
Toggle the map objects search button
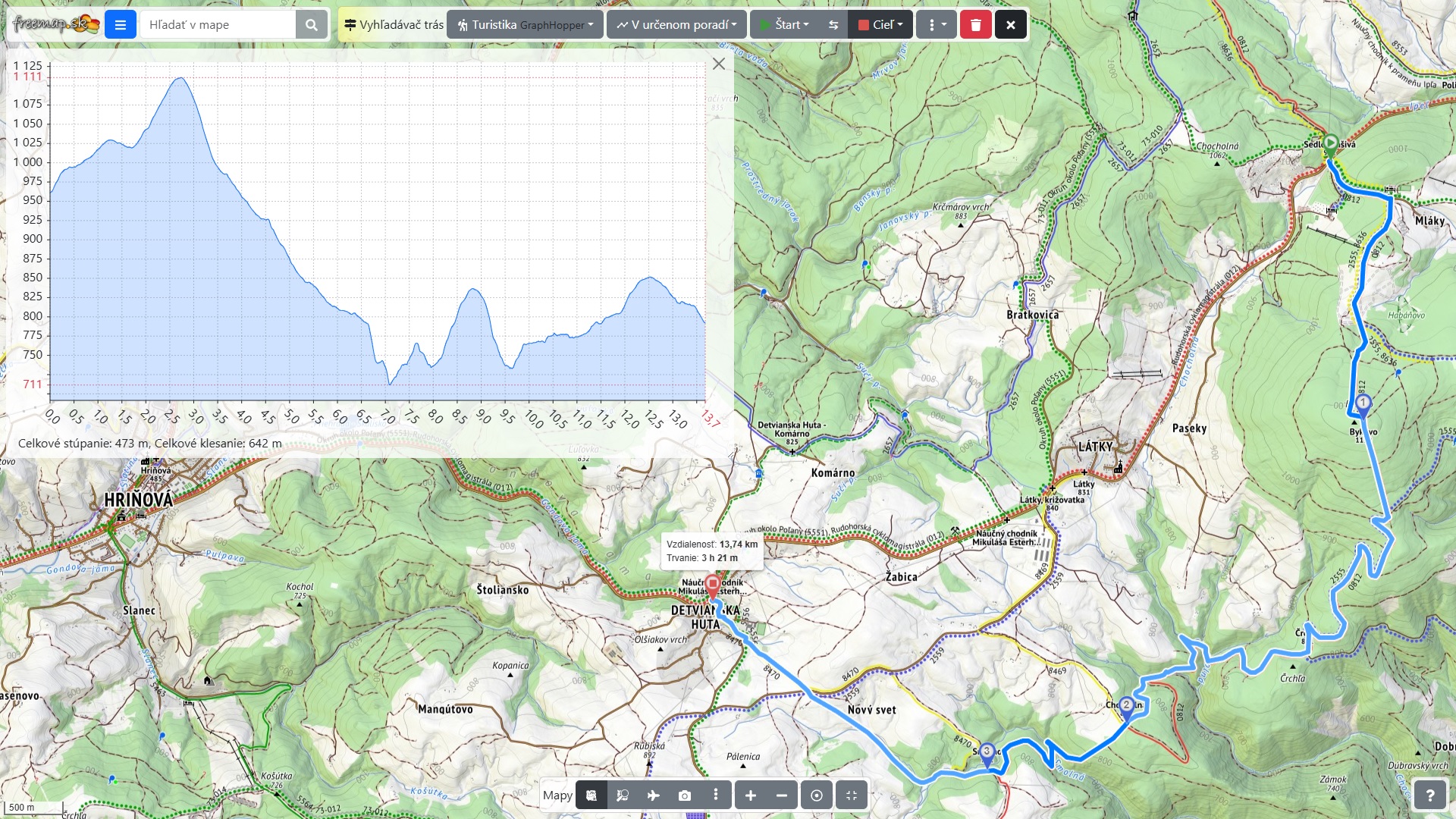point(623,795)
